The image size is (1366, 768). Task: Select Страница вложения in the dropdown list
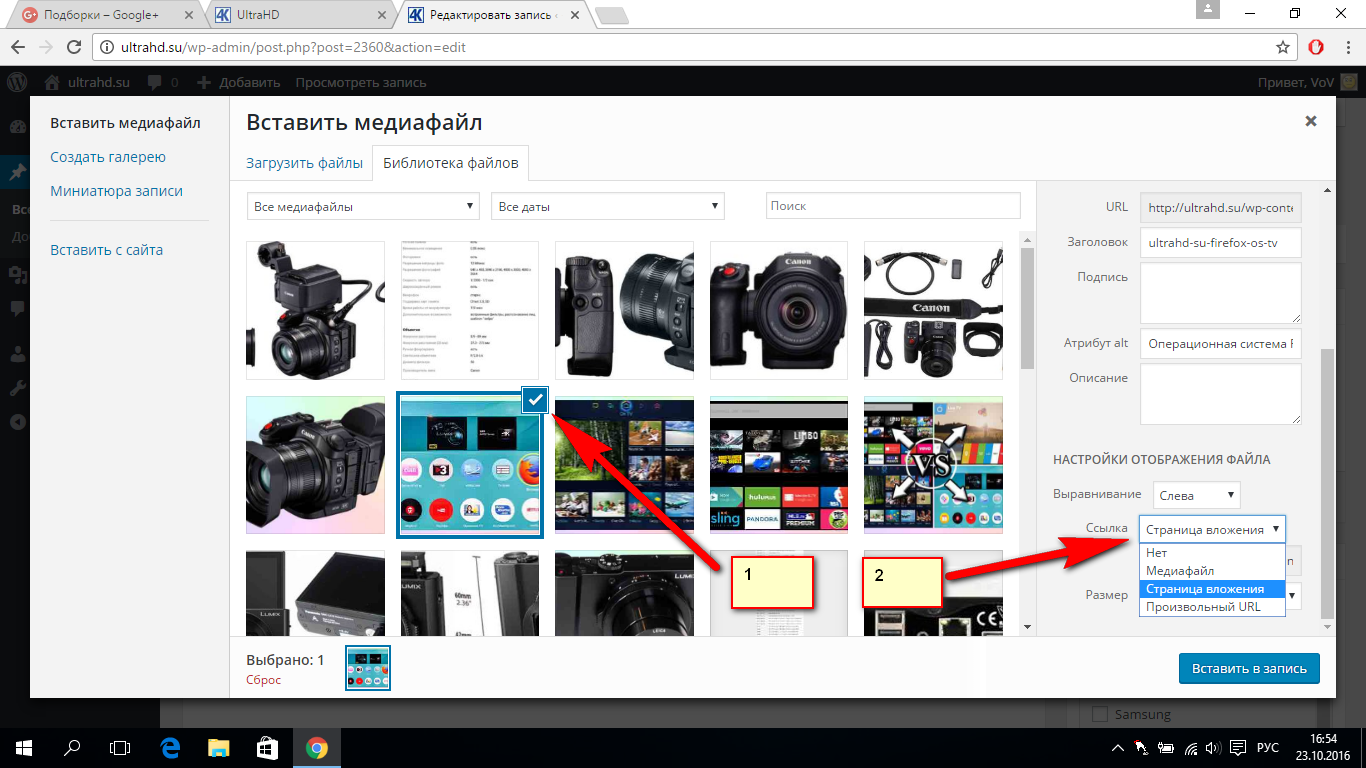click(1212, 589)
